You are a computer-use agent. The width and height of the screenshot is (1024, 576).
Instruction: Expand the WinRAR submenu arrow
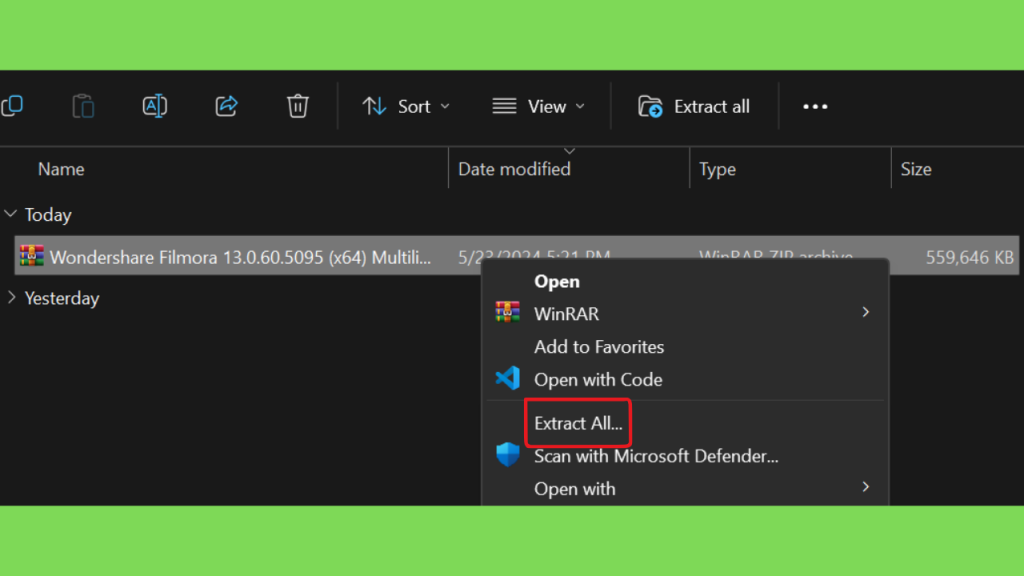pyautogui.click(x=865, y=312)
